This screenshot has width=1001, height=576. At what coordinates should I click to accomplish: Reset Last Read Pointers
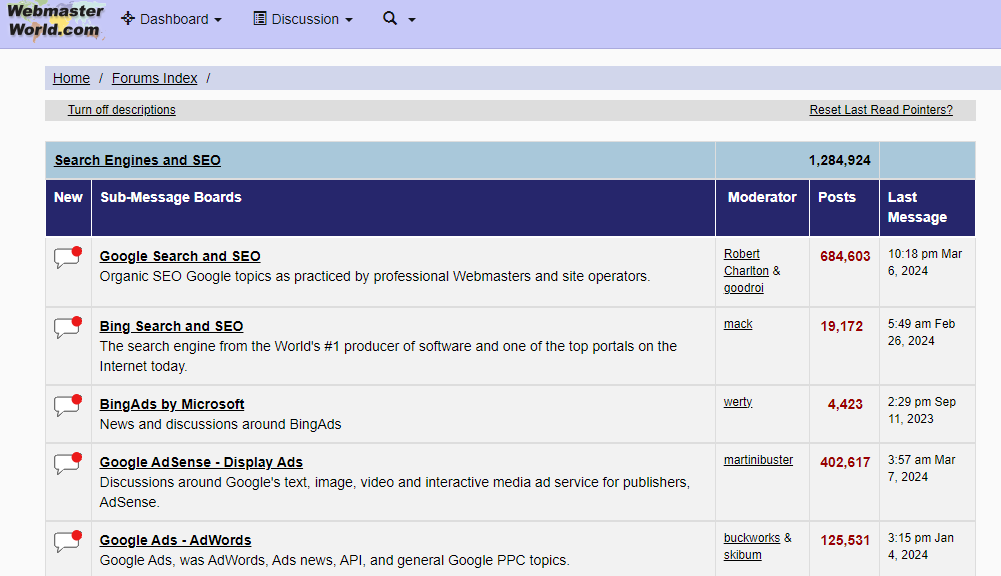[x=880, y=110]
